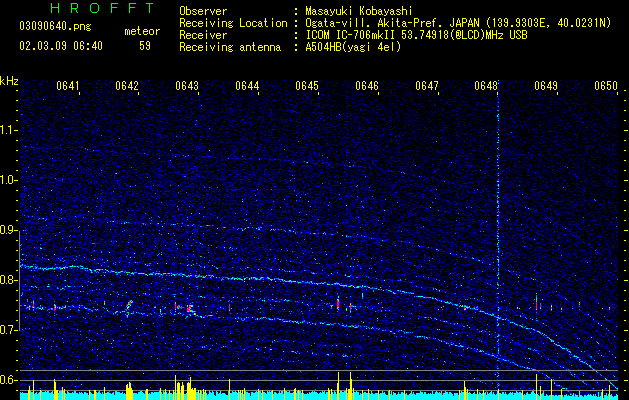Click the meteor count label
The height and width of the screenshot is (400, 629).
point(142,31)
